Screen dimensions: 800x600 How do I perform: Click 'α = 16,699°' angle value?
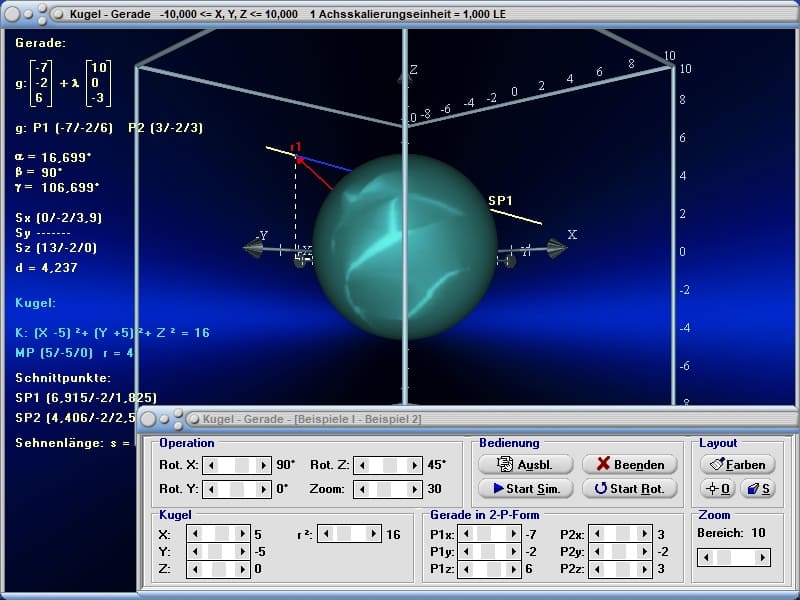tap(53, 157)
